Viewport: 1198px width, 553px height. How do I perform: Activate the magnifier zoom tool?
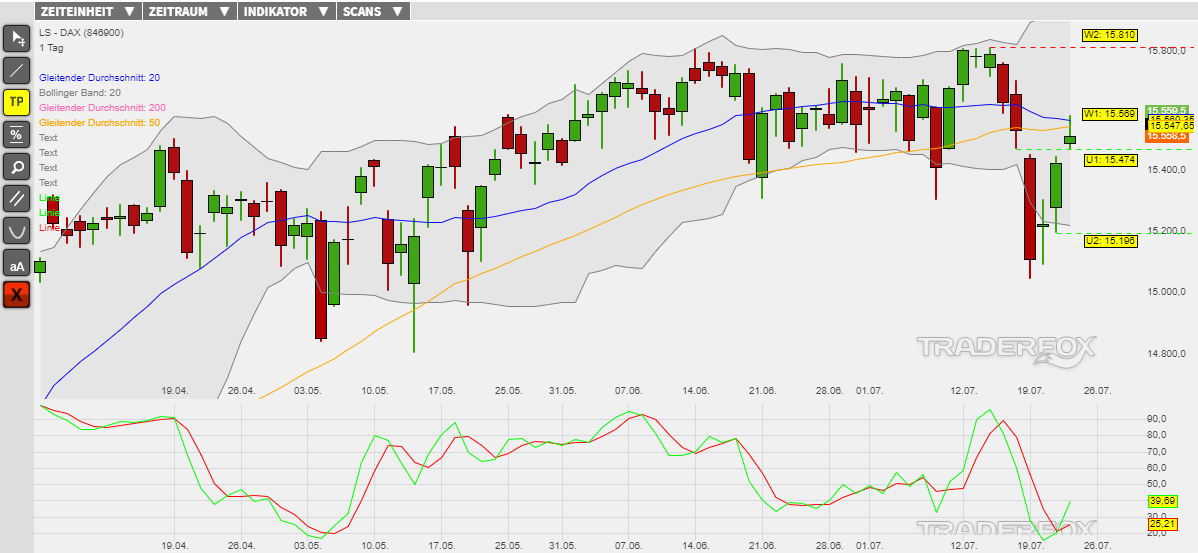[17, 166]
